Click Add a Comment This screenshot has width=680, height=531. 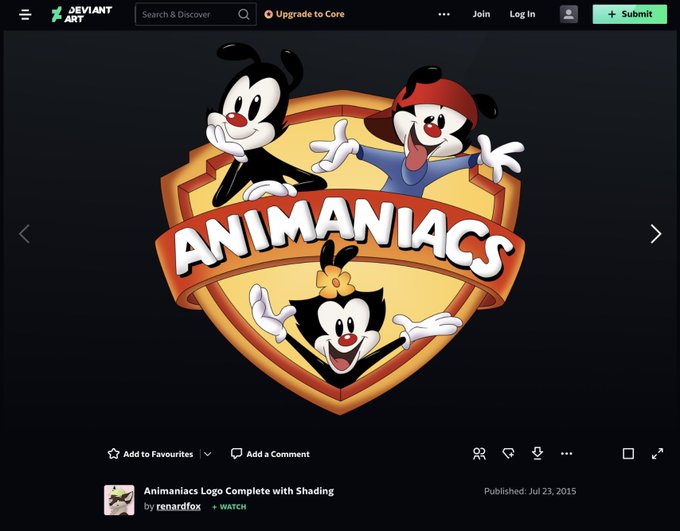pos(270,454)
